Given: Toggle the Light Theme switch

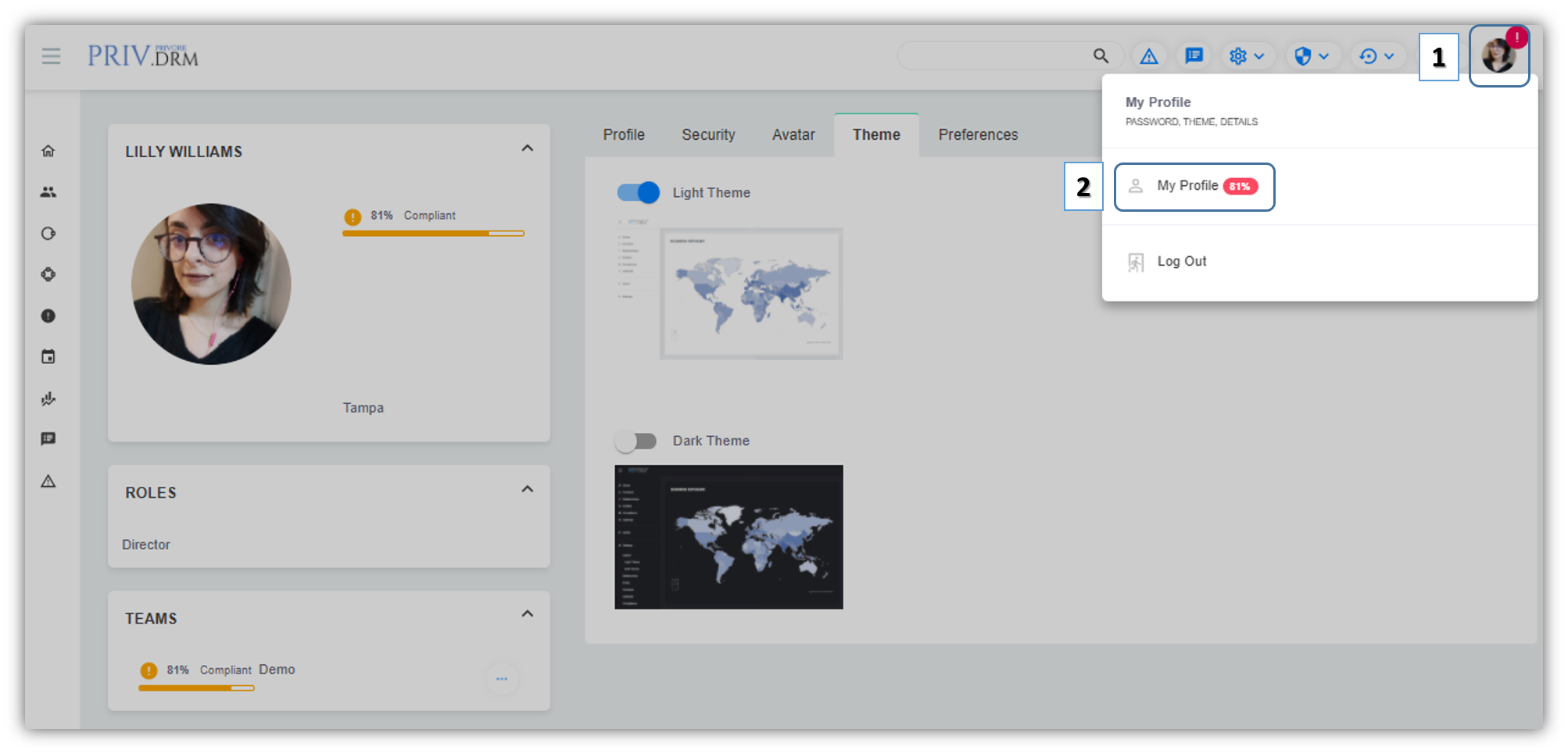Looking at the screenshot, I should (x=638, y=192).
